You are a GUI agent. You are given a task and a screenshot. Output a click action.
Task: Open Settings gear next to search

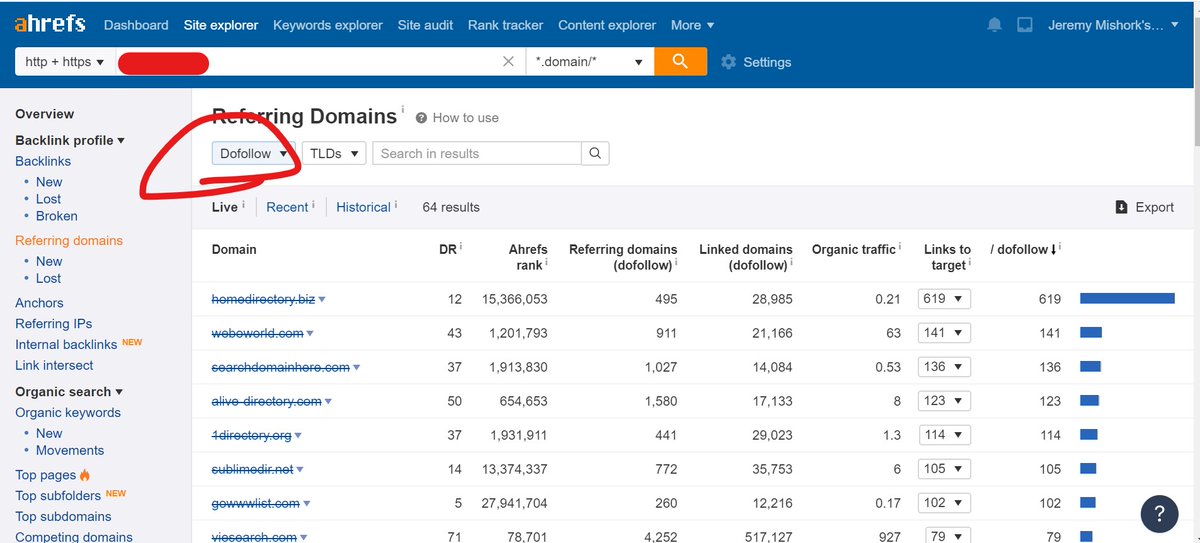(x=756, y=62)
